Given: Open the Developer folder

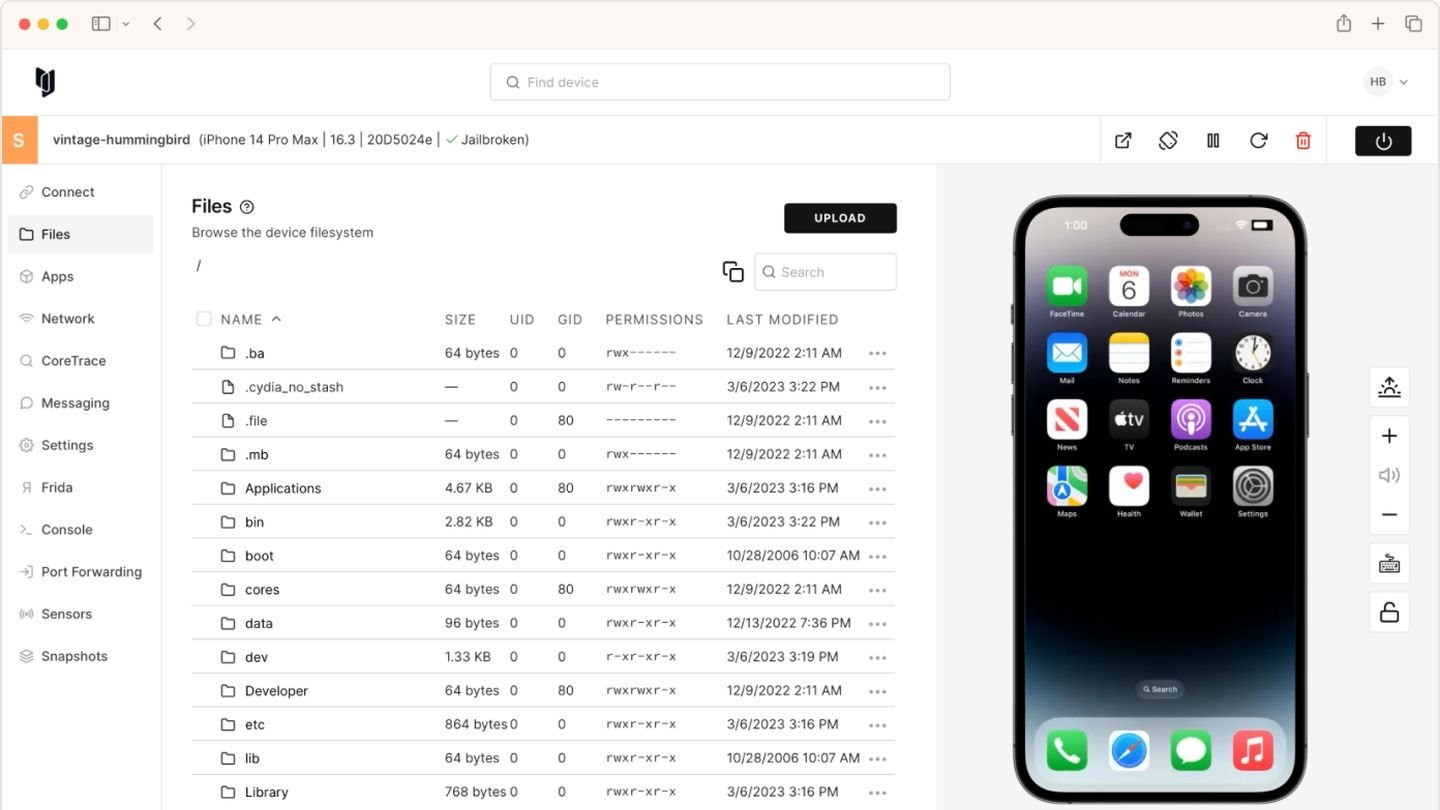Looking at the screenshot, I should 276,691.
